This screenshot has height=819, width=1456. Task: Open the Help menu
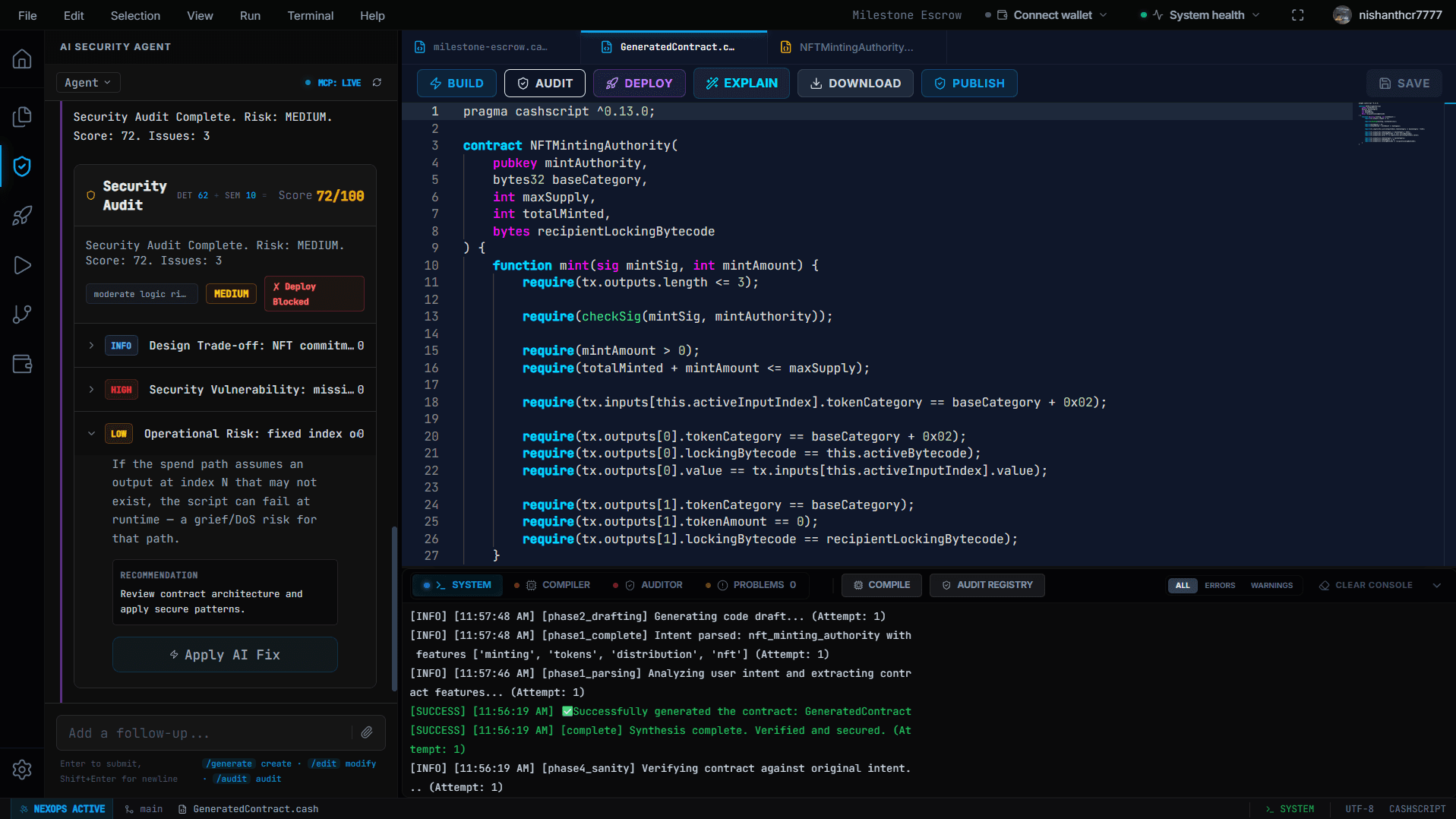tap(372, 15)
